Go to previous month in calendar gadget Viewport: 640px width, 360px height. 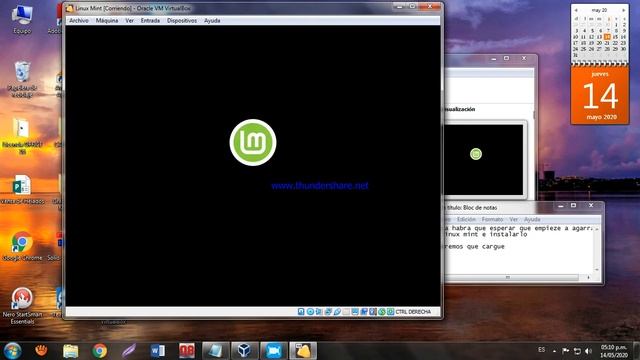[576, 10]
